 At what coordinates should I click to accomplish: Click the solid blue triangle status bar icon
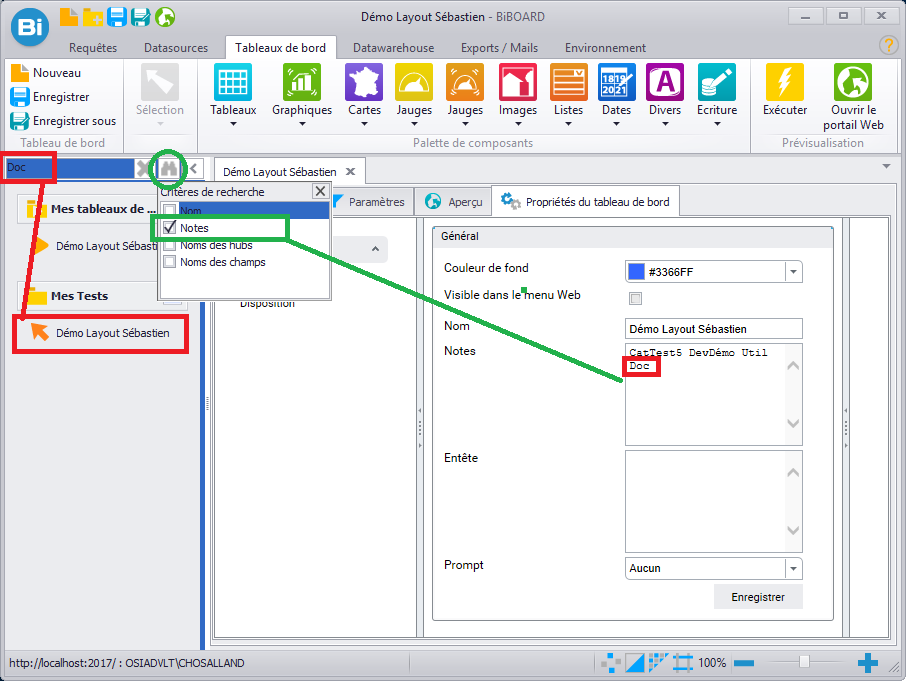pos(635,663)
